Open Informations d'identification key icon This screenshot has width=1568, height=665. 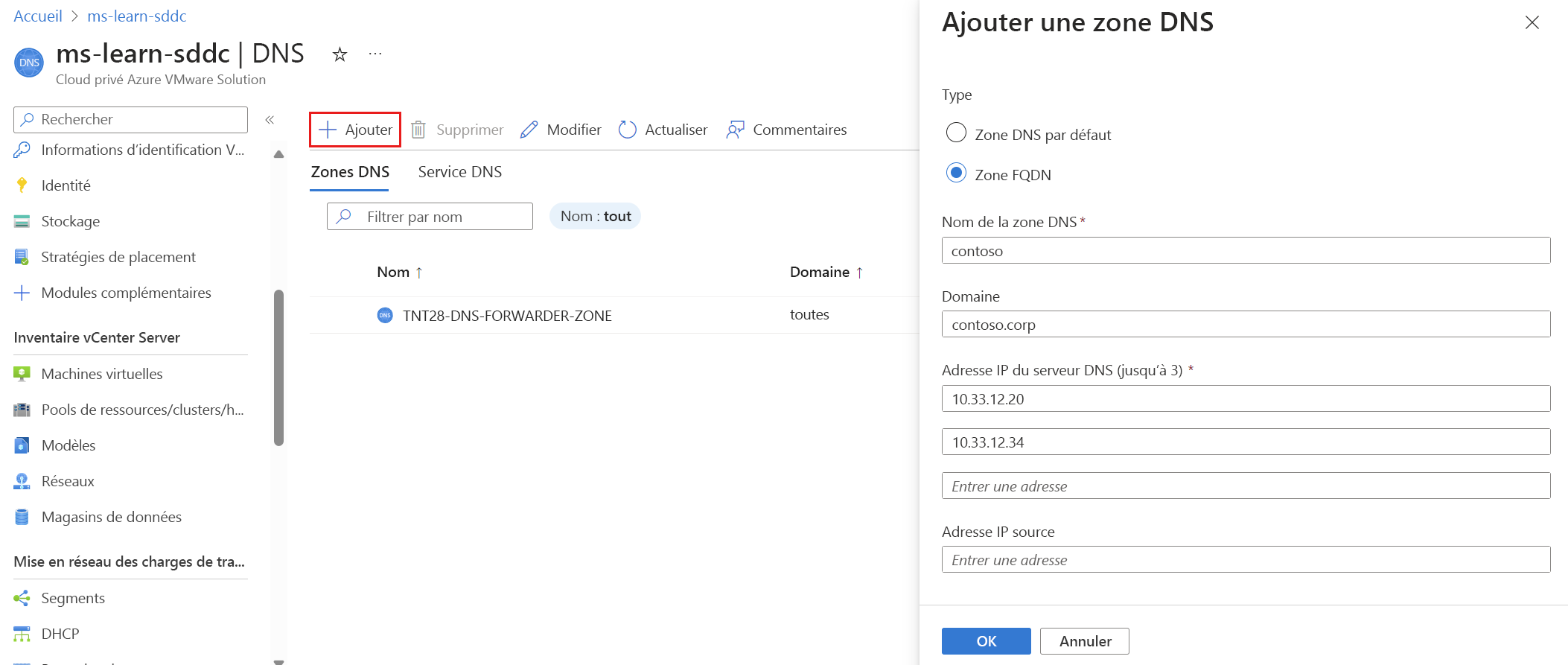[22, 150]
